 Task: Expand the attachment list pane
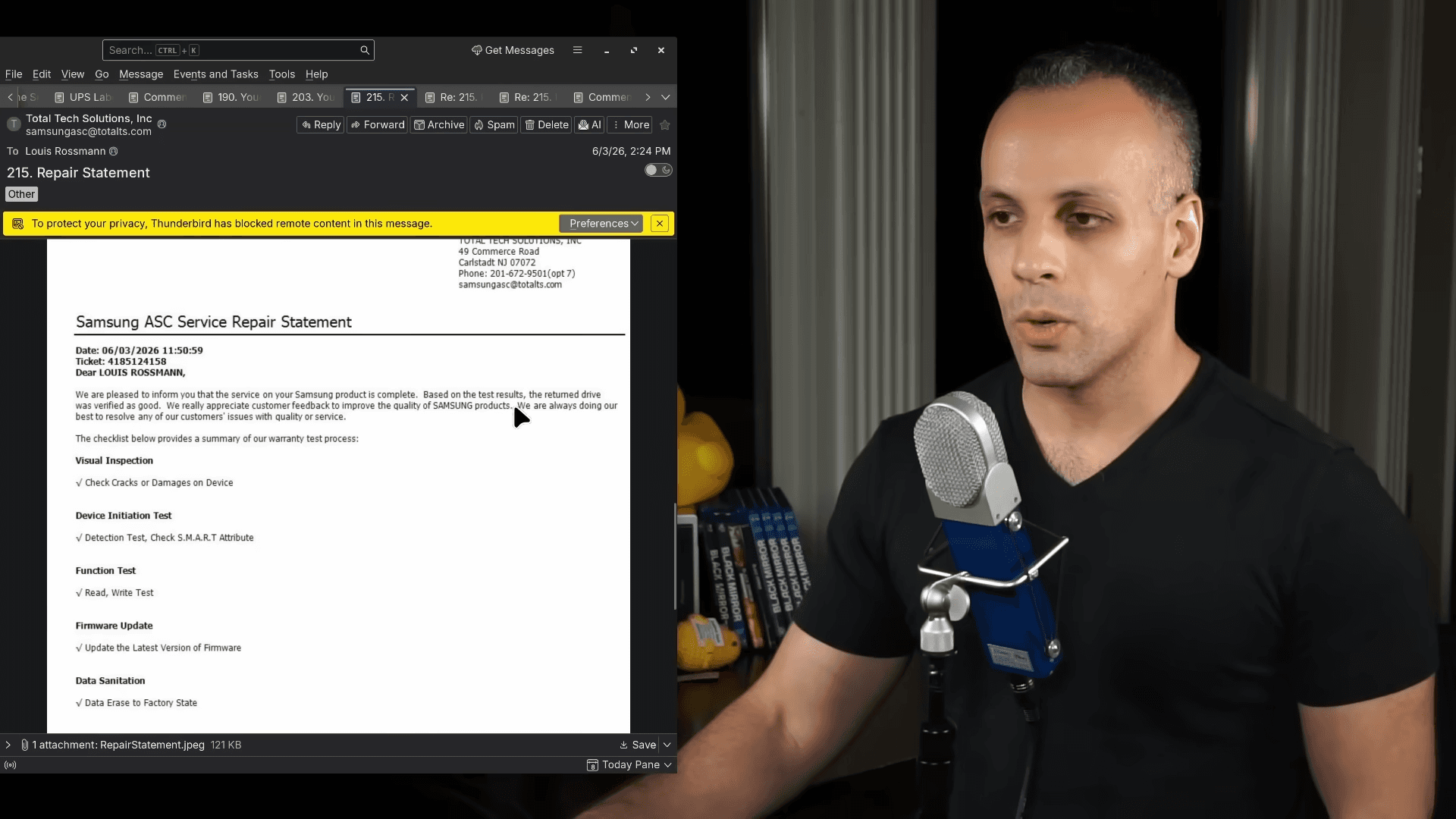pos(8,745)
